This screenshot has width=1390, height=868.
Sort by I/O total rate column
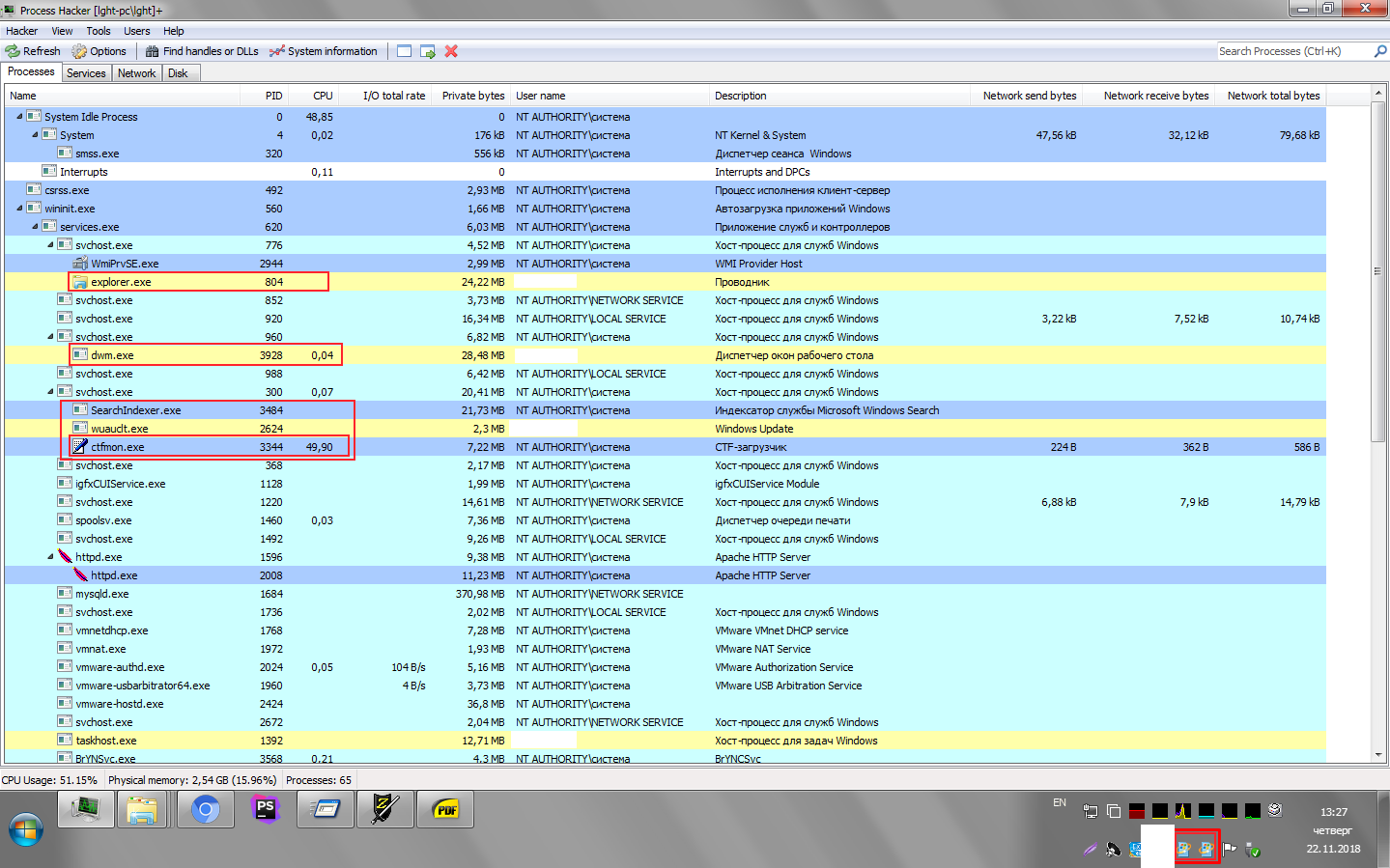(x=383, y=96)
